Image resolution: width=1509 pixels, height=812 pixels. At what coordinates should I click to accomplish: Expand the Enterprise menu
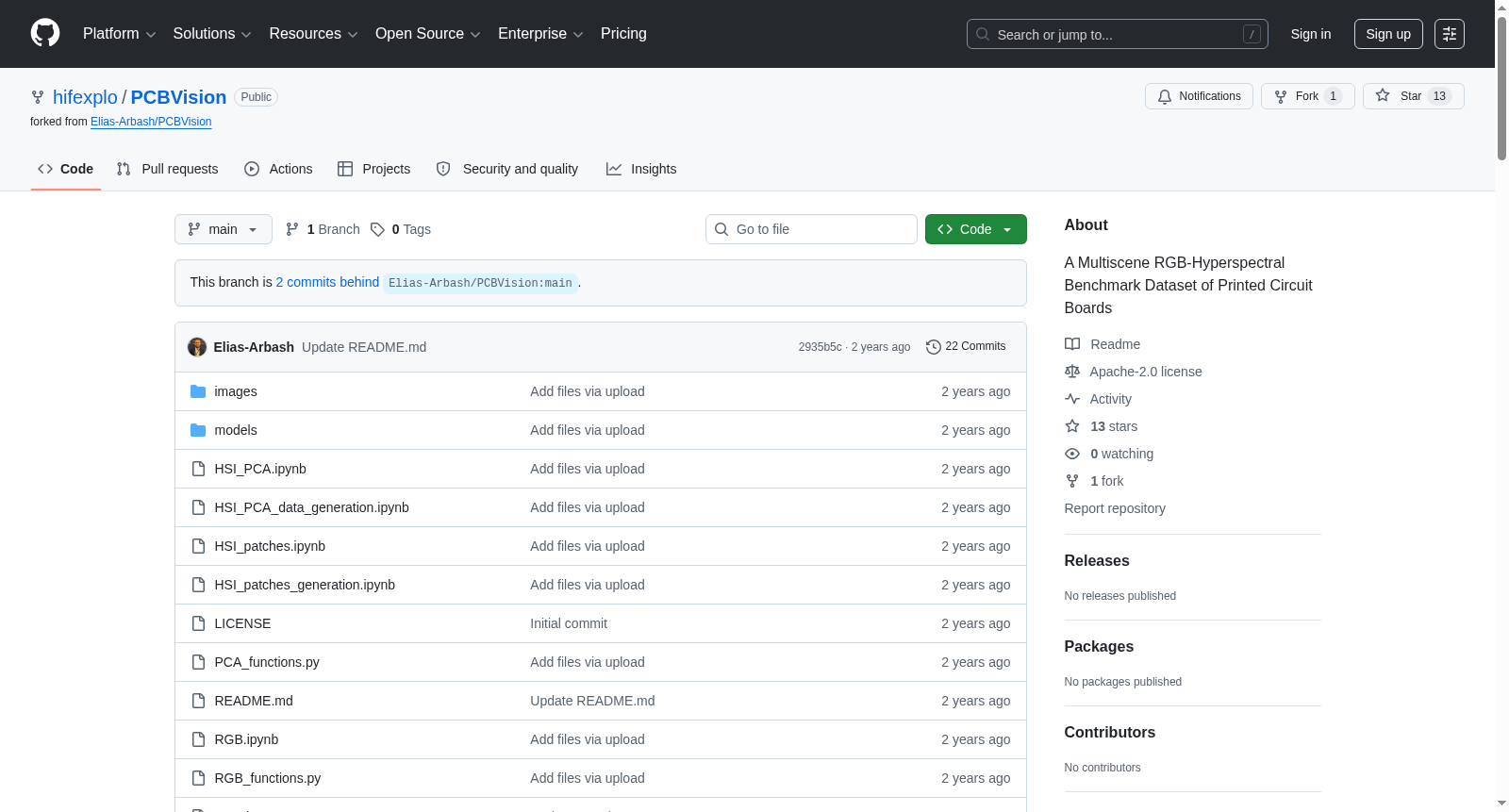click(x=540, y=34)
